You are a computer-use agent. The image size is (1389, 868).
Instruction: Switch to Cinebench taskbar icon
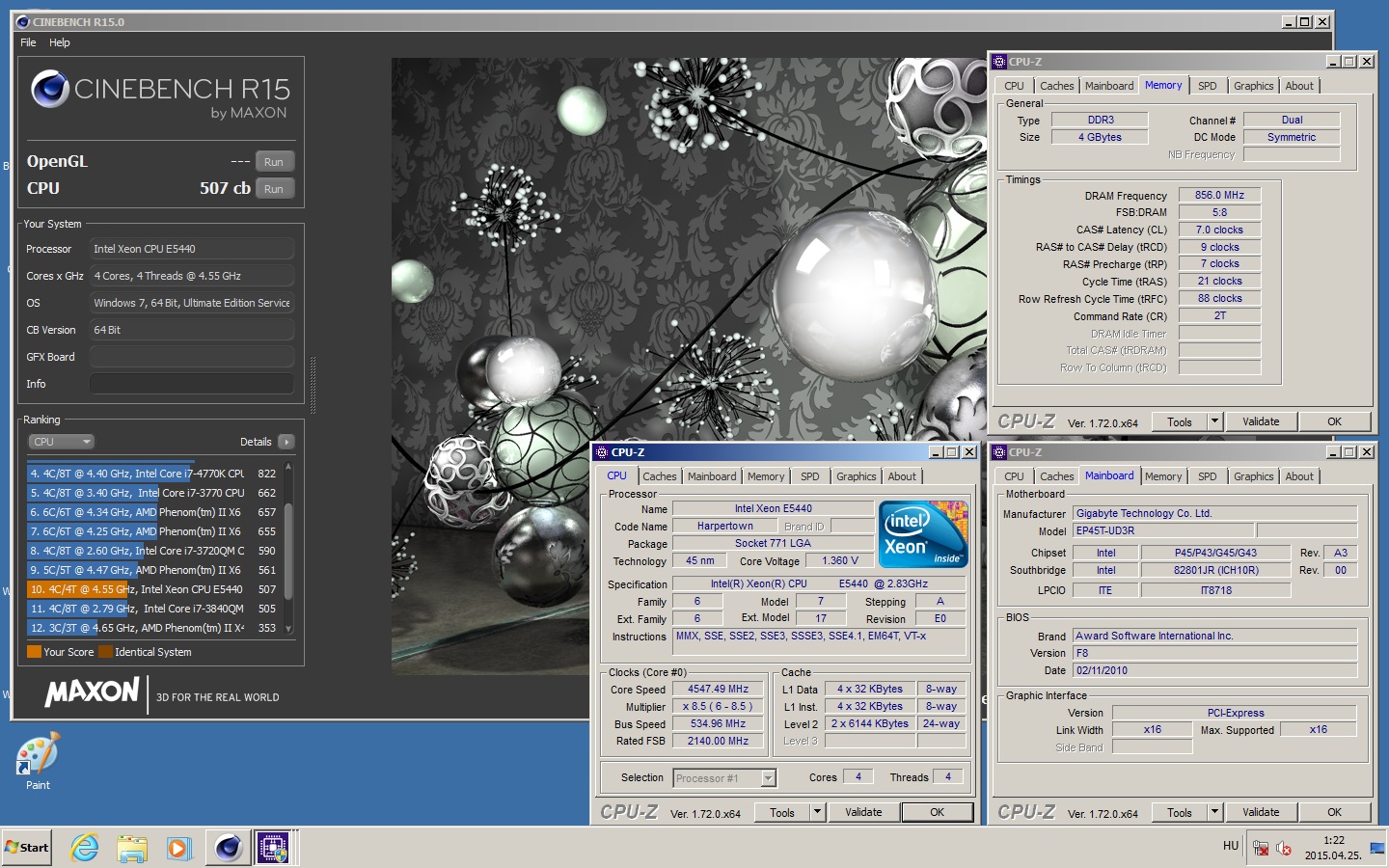(x=229, y=848)
